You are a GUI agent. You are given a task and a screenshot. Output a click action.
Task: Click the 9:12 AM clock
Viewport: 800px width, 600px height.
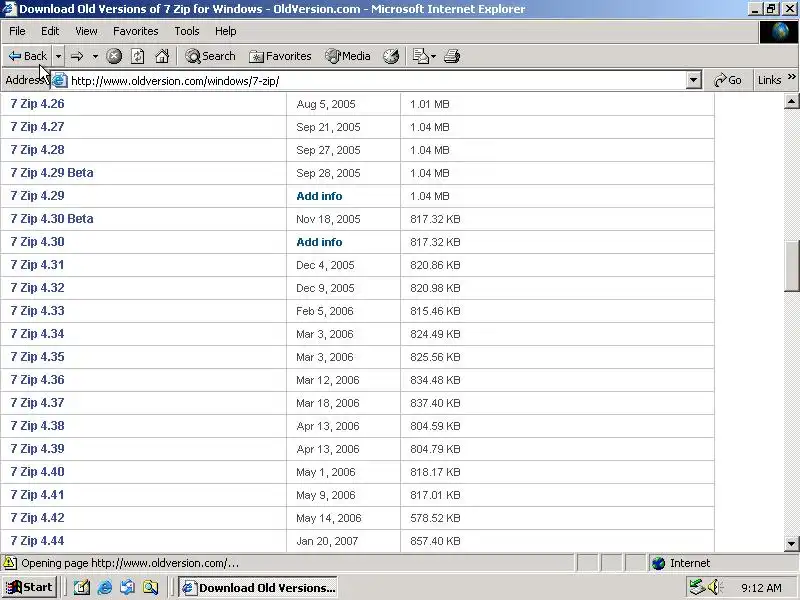pos(761,588)
